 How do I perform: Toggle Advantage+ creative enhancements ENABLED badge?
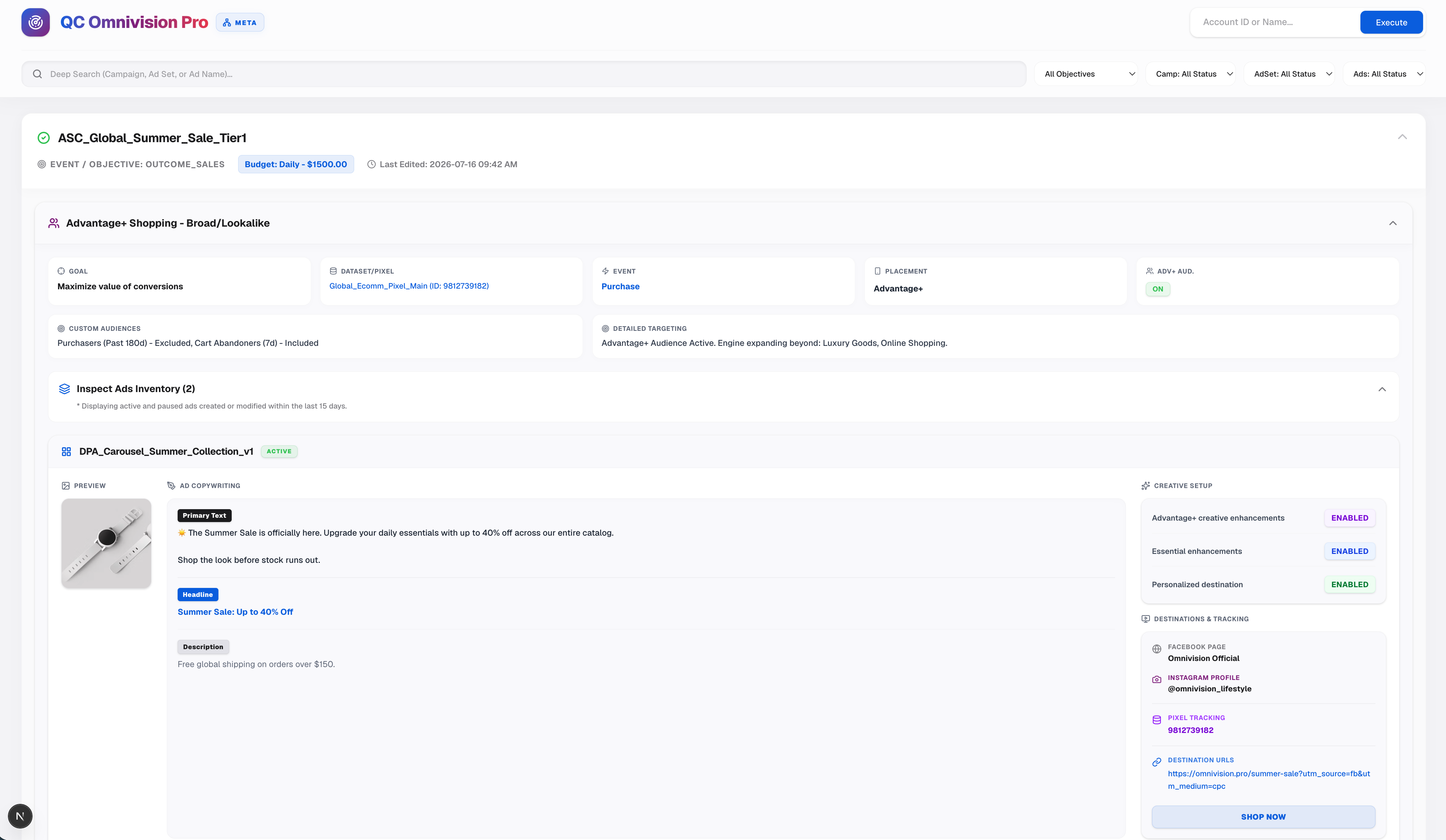[1349, 517]
